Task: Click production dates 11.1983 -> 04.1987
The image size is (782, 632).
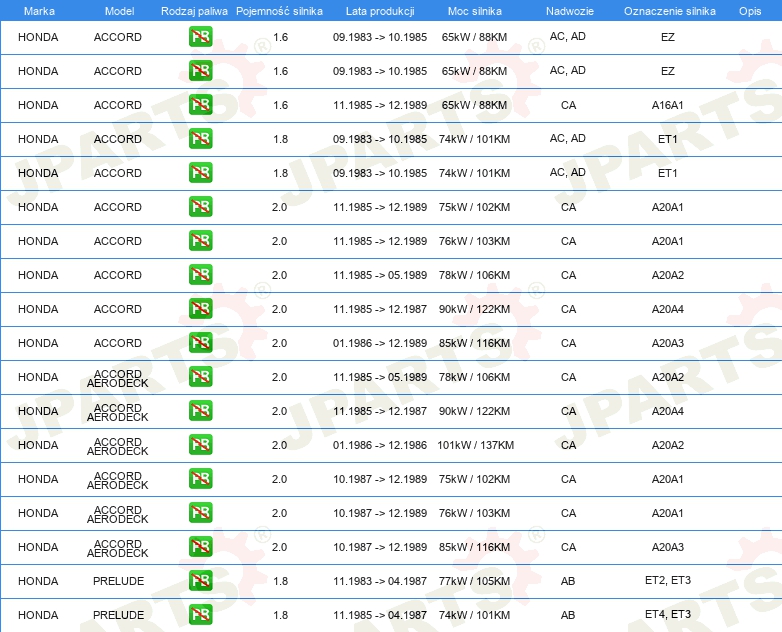Action: click(x=380, y=581)
